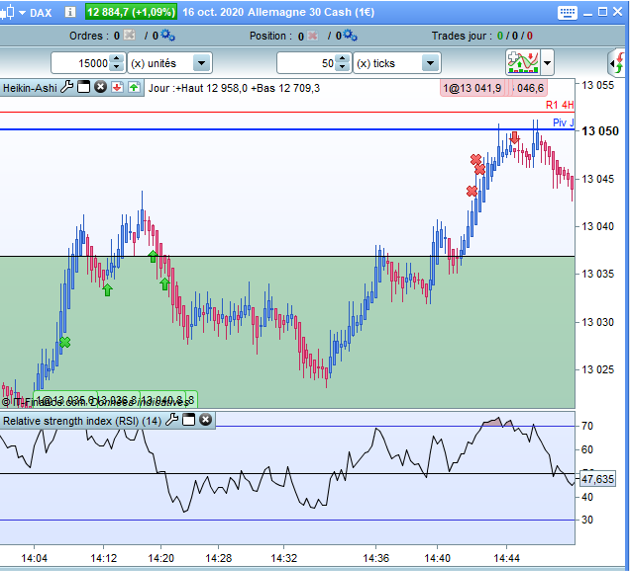
Task: Select the 046,6 order label
Action: pos(530,88)
